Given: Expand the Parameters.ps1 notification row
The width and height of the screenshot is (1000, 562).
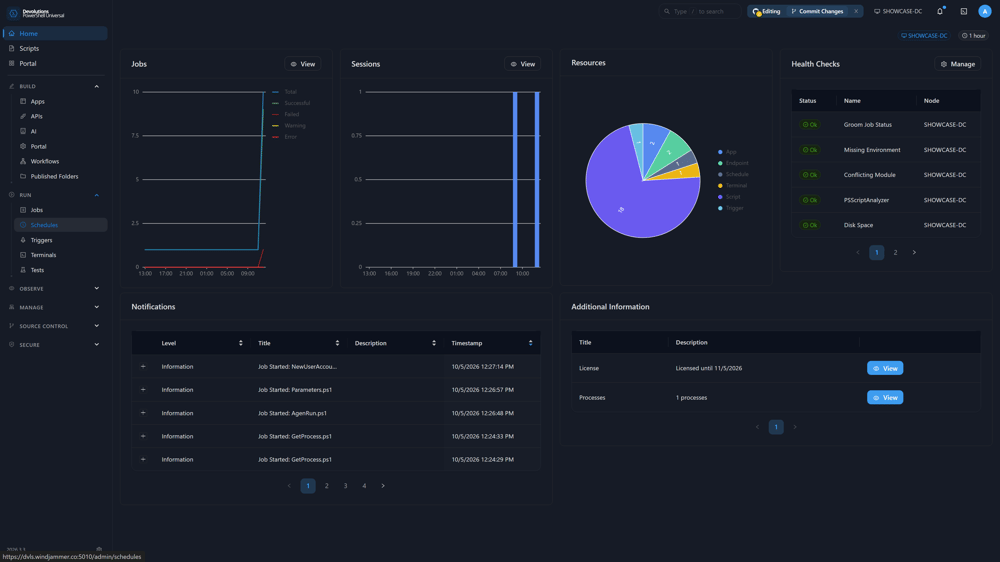Looking at the screenshot, I should click(x=143, y=390).
